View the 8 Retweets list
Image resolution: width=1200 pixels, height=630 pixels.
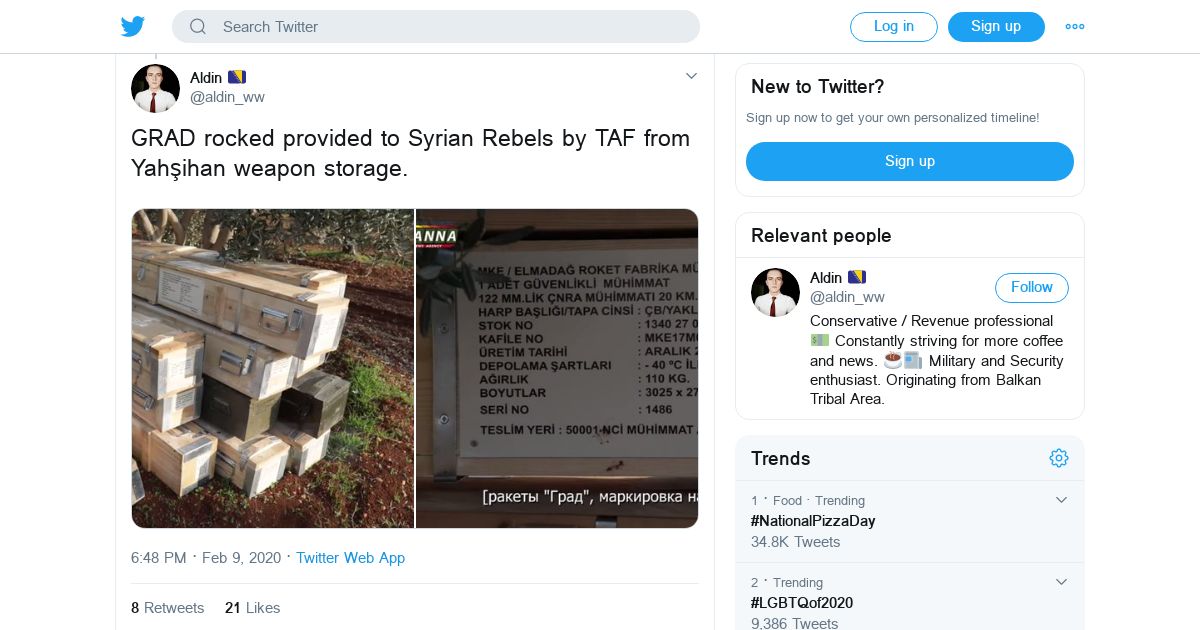click(x=167, y=608)
